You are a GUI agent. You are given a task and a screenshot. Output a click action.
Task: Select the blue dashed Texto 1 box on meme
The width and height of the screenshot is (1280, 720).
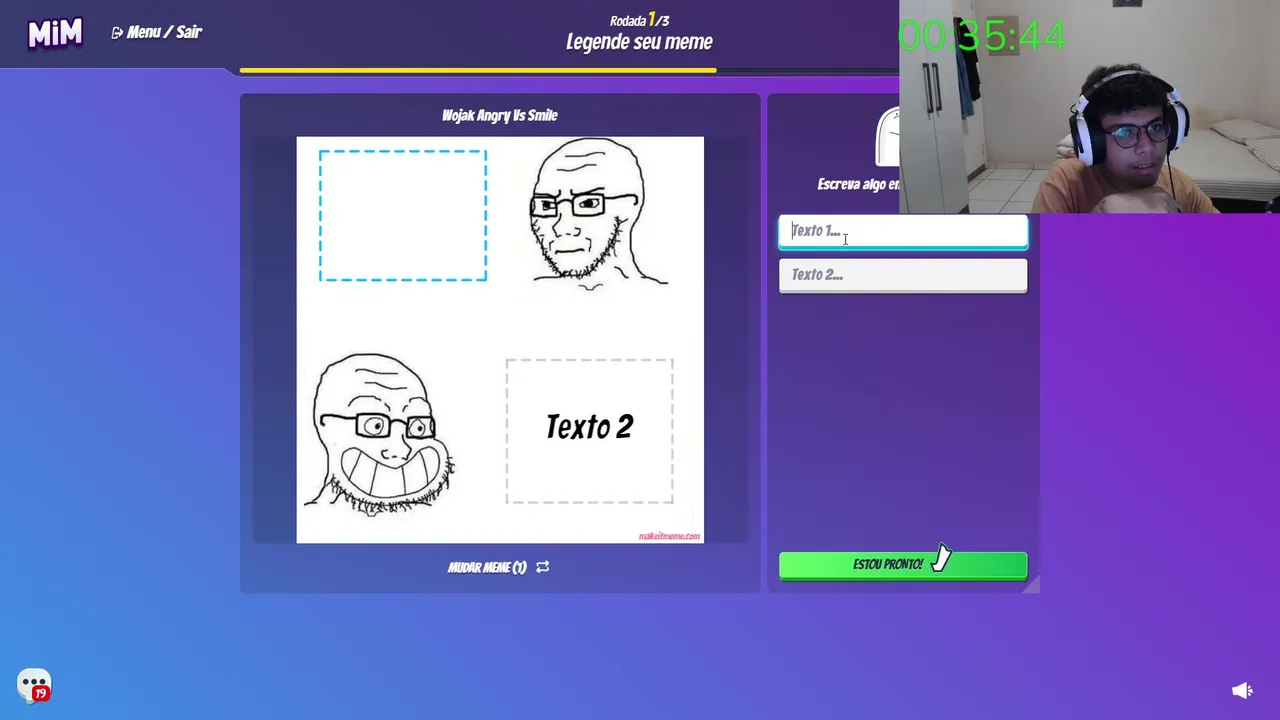[x=403, y=215]
